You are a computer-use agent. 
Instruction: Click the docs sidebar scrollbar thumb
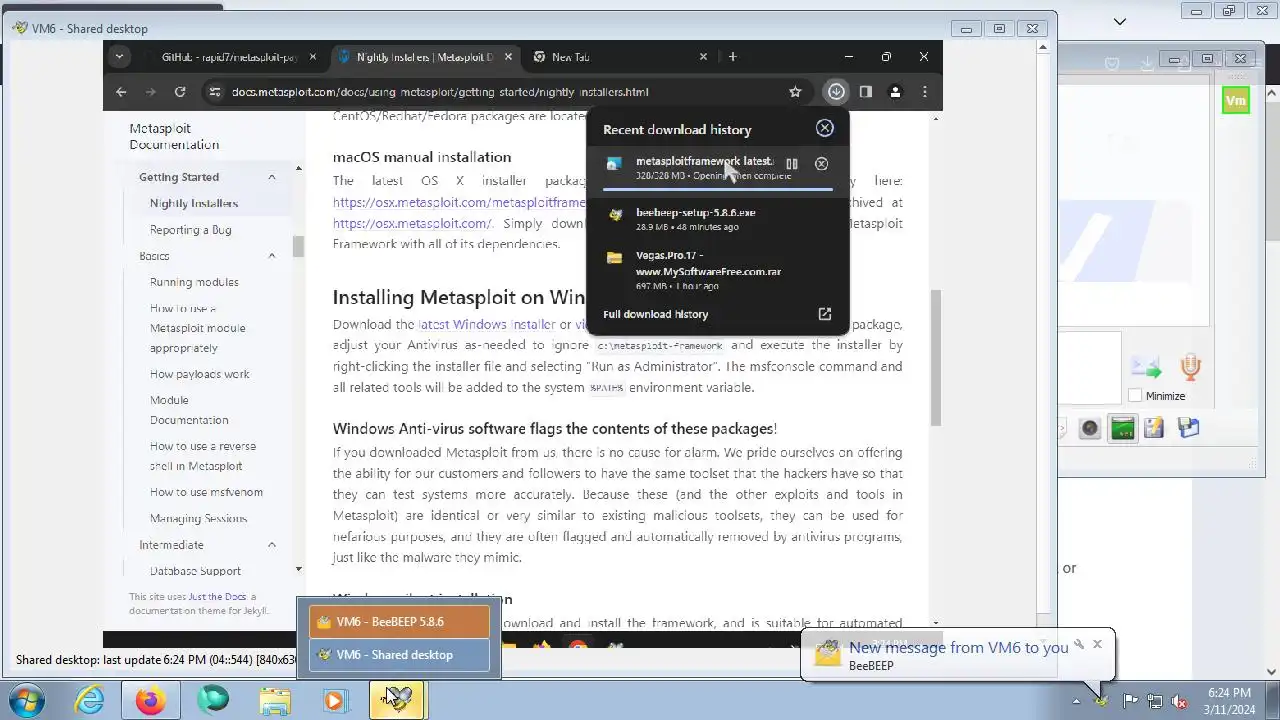298,246
